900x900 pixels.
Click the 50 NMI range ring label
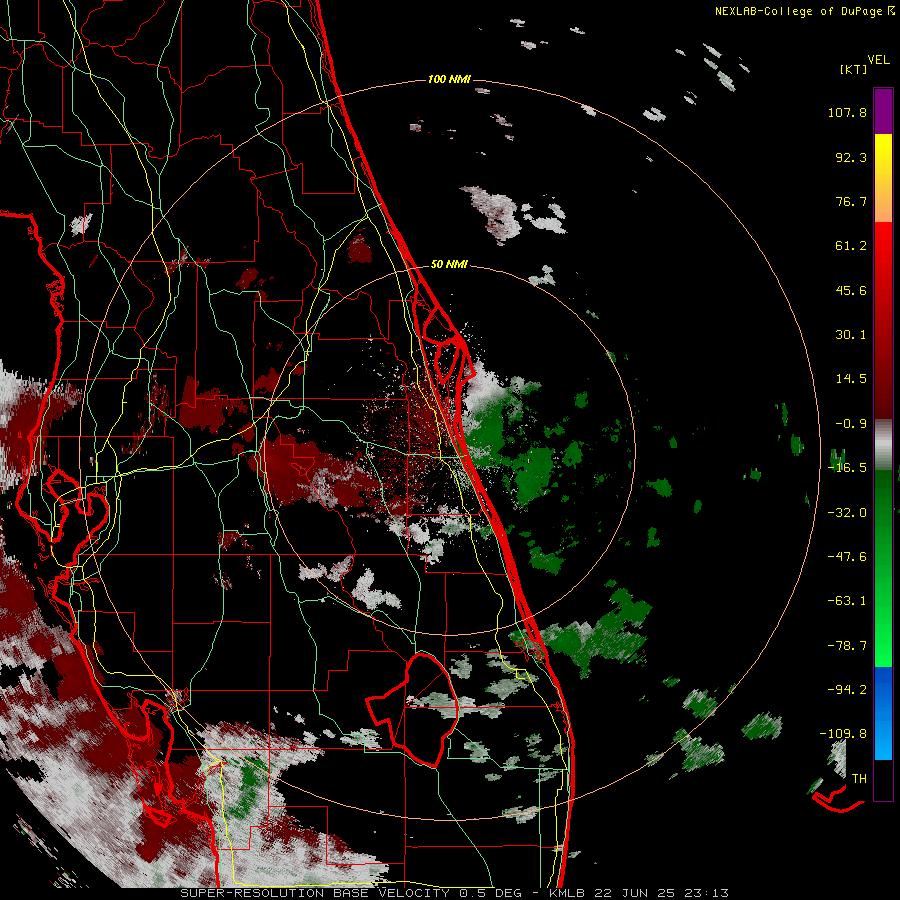click(449, 265)
